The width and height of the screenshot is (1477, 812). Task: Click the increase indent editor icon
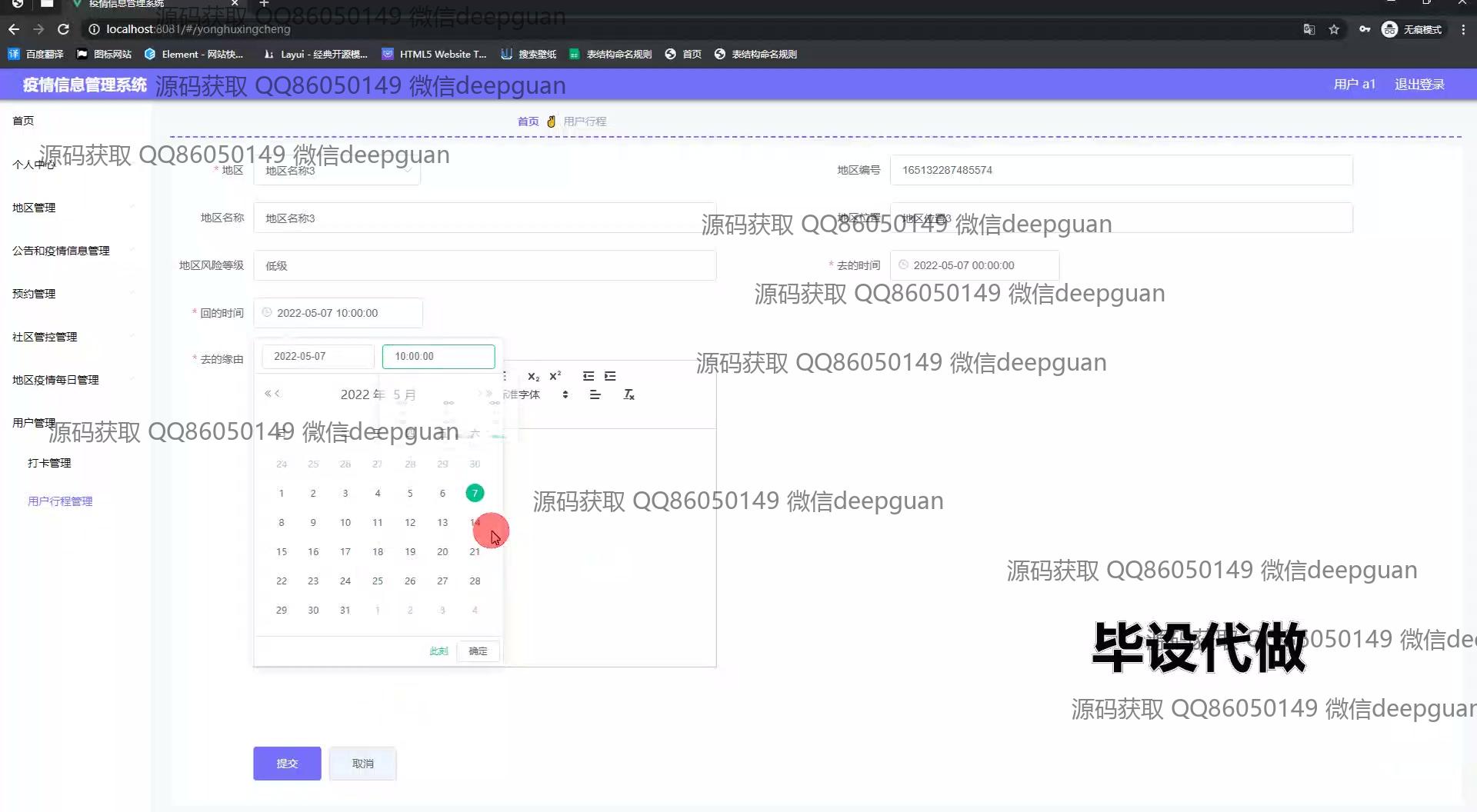coord(610,376)
